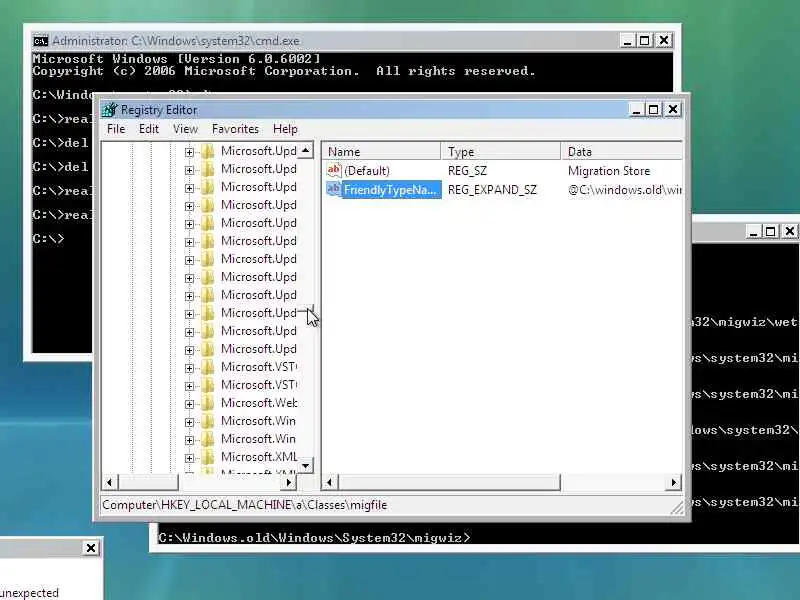Minimize the right-side command prompt window
This screenshot has width=800, height=600.
(753, 232)
